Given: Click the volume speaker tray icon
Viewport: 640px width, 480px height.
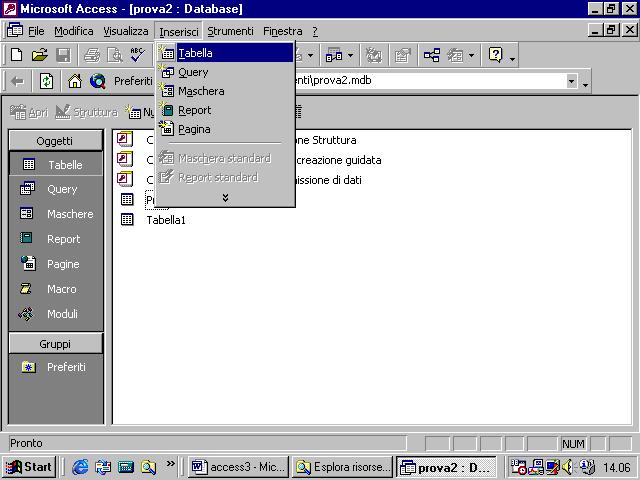Looking at the screenshot, I should pyautogui.click(x=568, y=467).
